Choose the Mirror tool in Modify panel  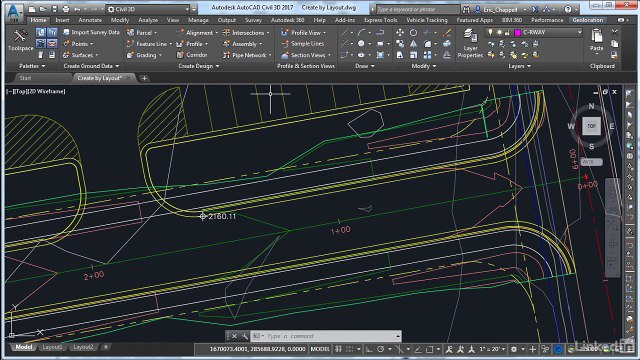coord(413,44)
